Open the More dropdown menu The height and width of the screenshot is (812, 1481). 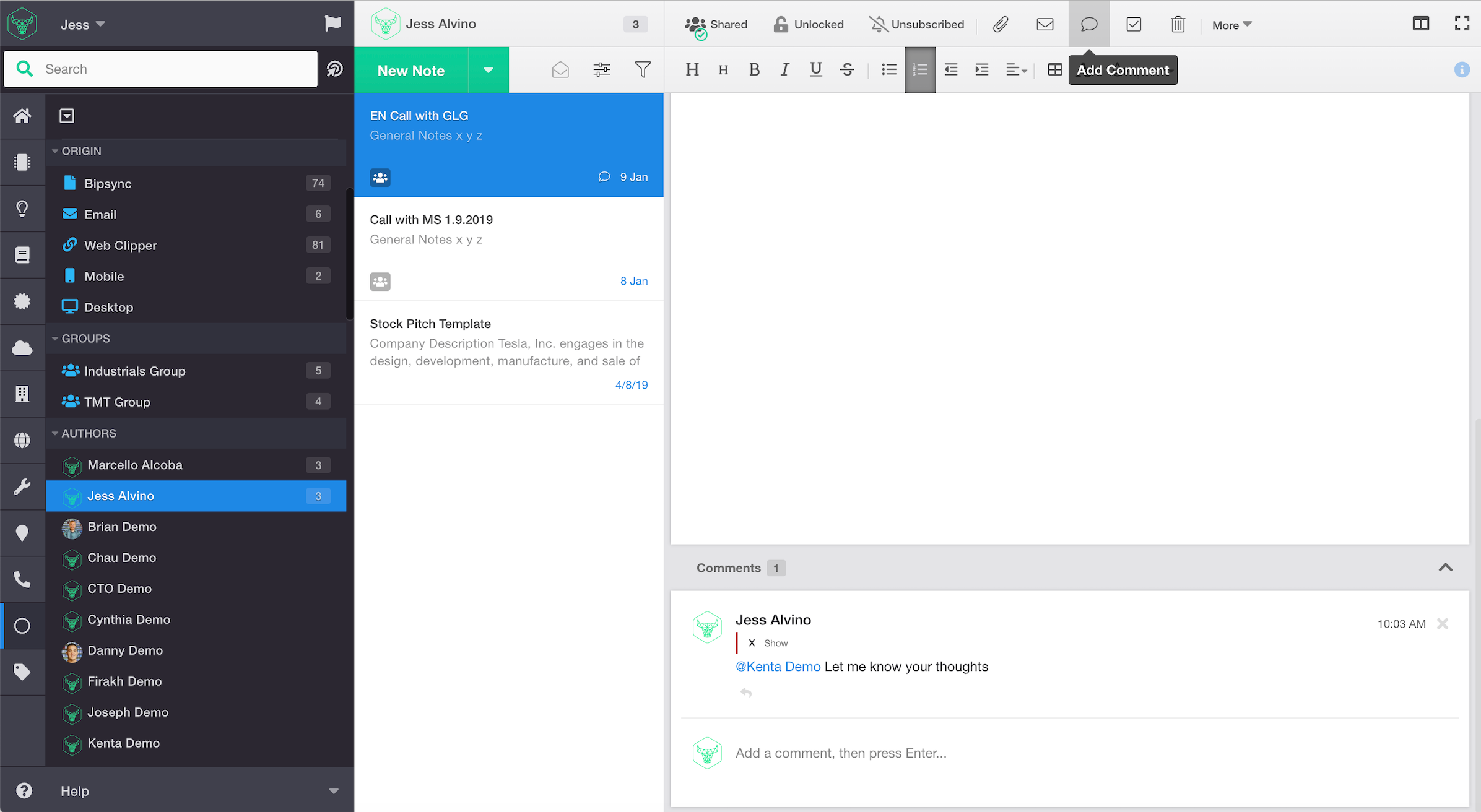pos(1231,25)
